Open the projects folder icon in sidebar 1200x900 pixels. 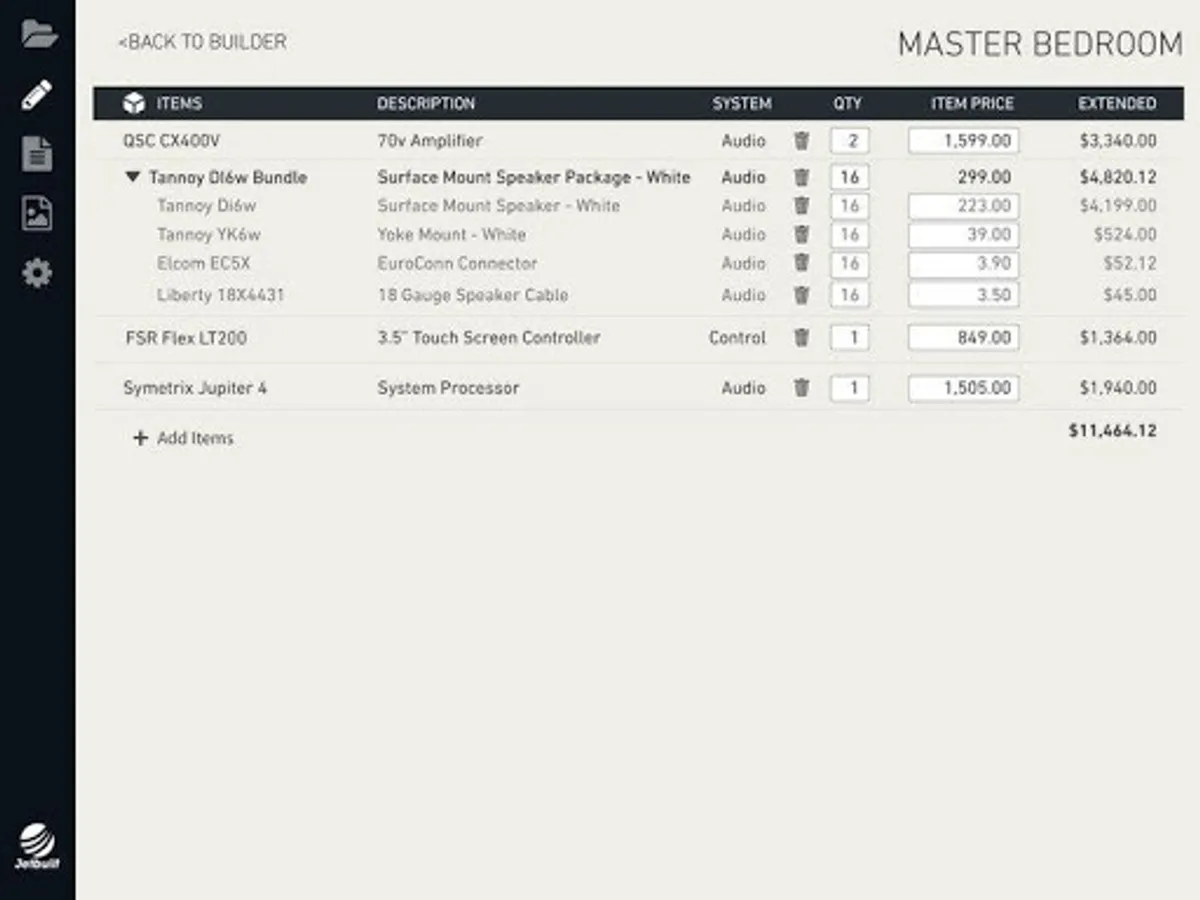39,33
